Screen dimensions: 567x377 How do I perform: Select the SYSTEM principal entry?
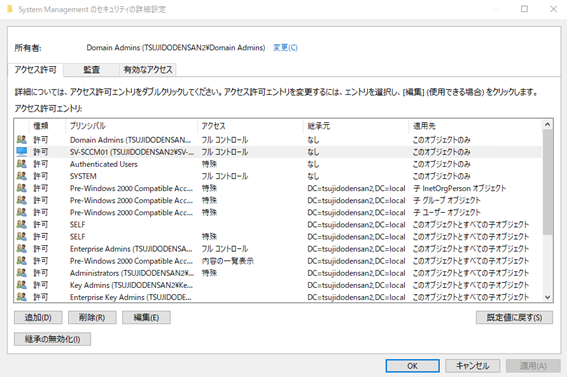83,176
